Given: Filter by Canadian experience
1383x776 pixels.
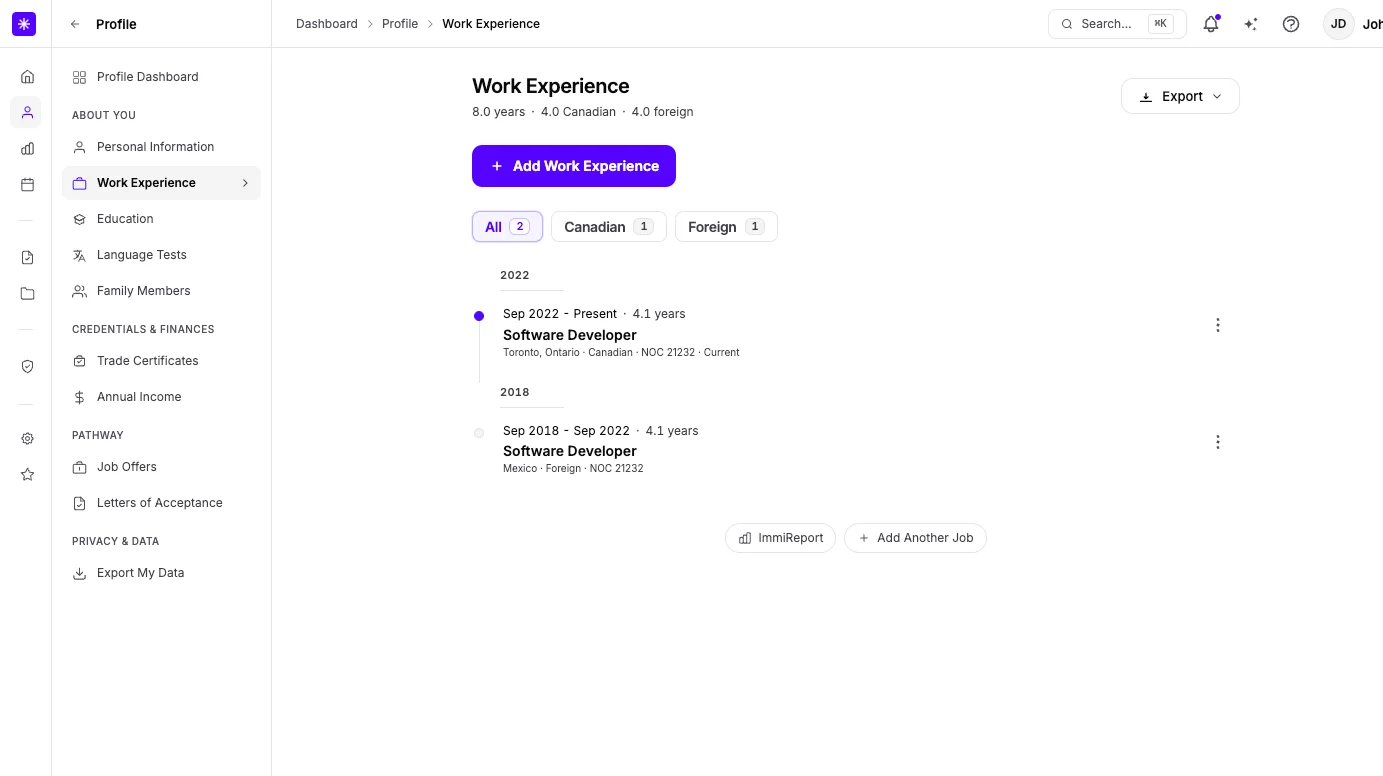Looking at the screenshot, I should point(608,227).
